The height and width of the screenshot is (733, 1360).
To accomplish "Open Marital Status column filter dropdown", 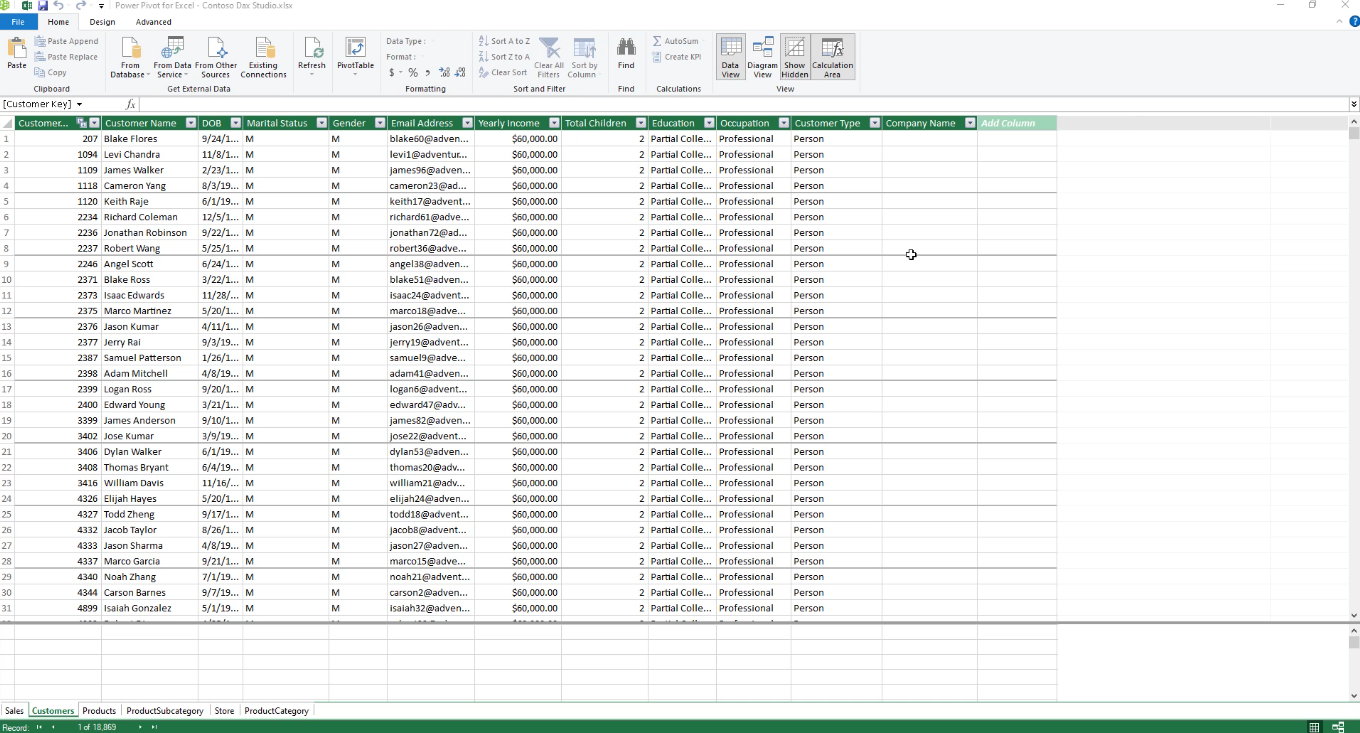I will [x=322, y=123].
